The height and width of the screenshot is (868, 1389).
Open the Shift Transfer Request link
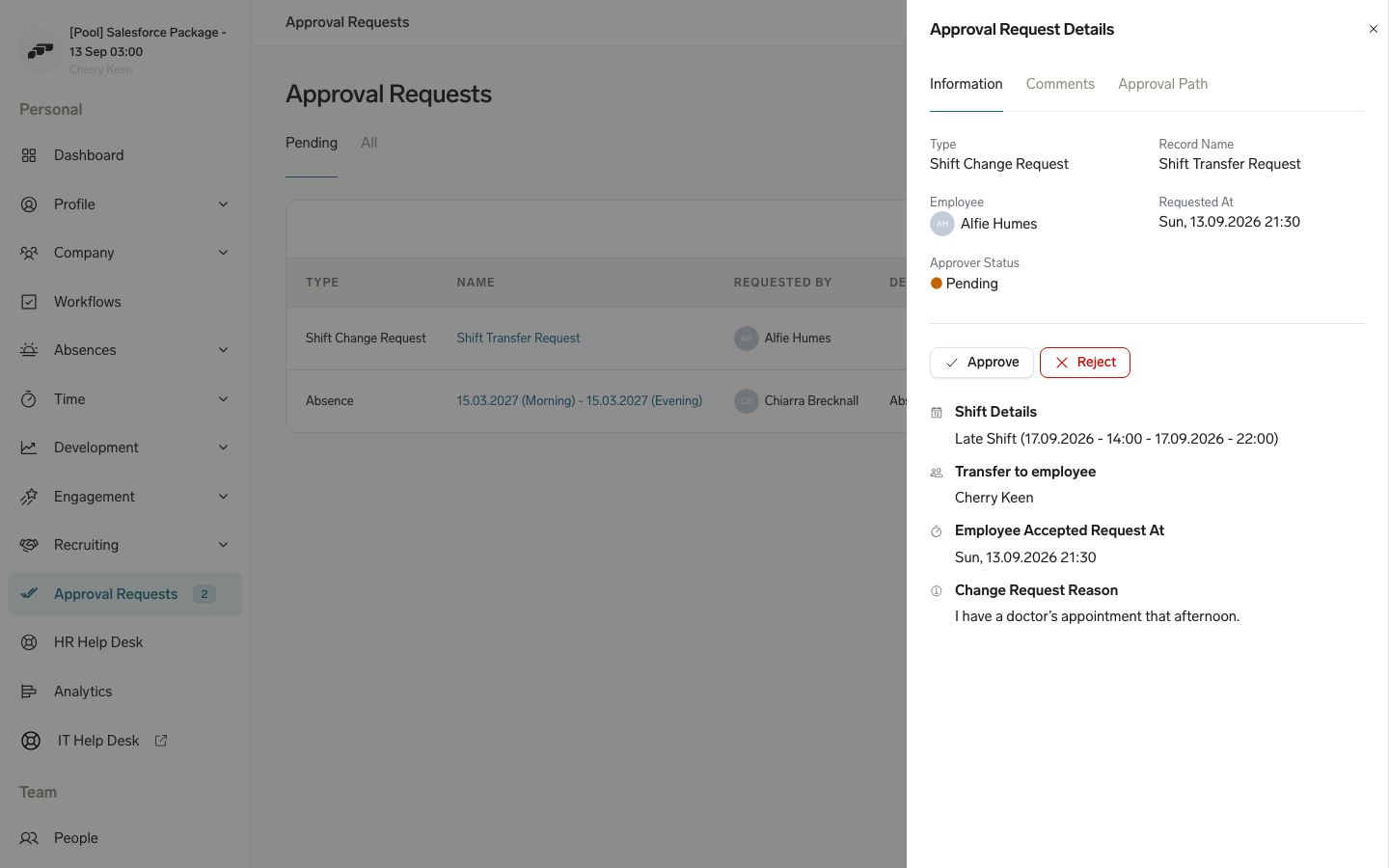pyautogui.click(x=518, y=339)
